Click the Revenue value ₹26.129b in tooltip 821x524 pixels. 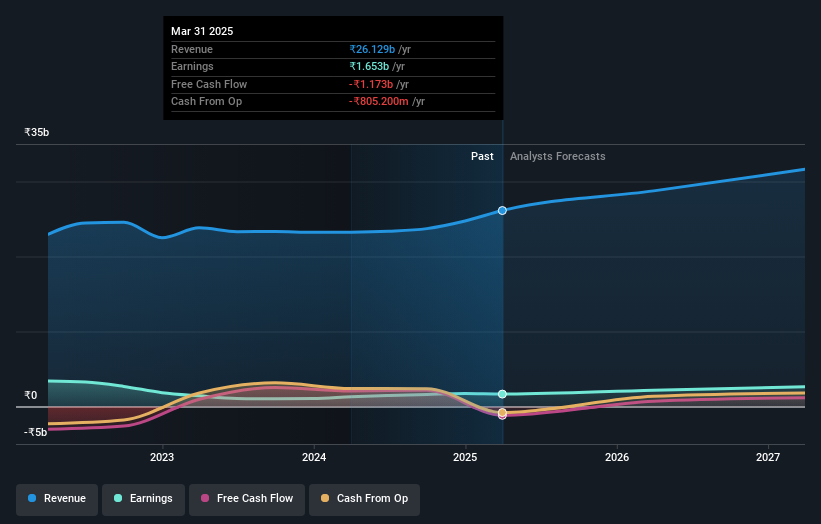[x=372, y=49]
